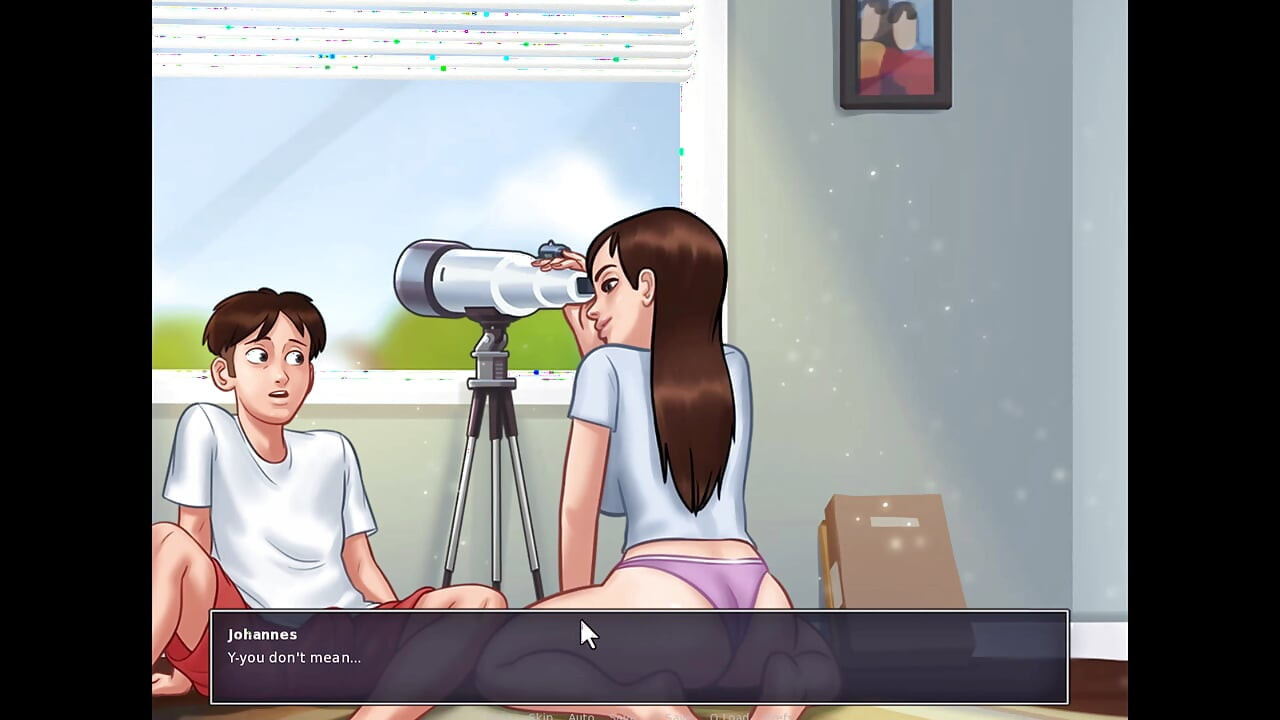The width and height of the screenshot is (1280, 720).
Task: Choose Q.Load in the quick menu
Action: 729,716
